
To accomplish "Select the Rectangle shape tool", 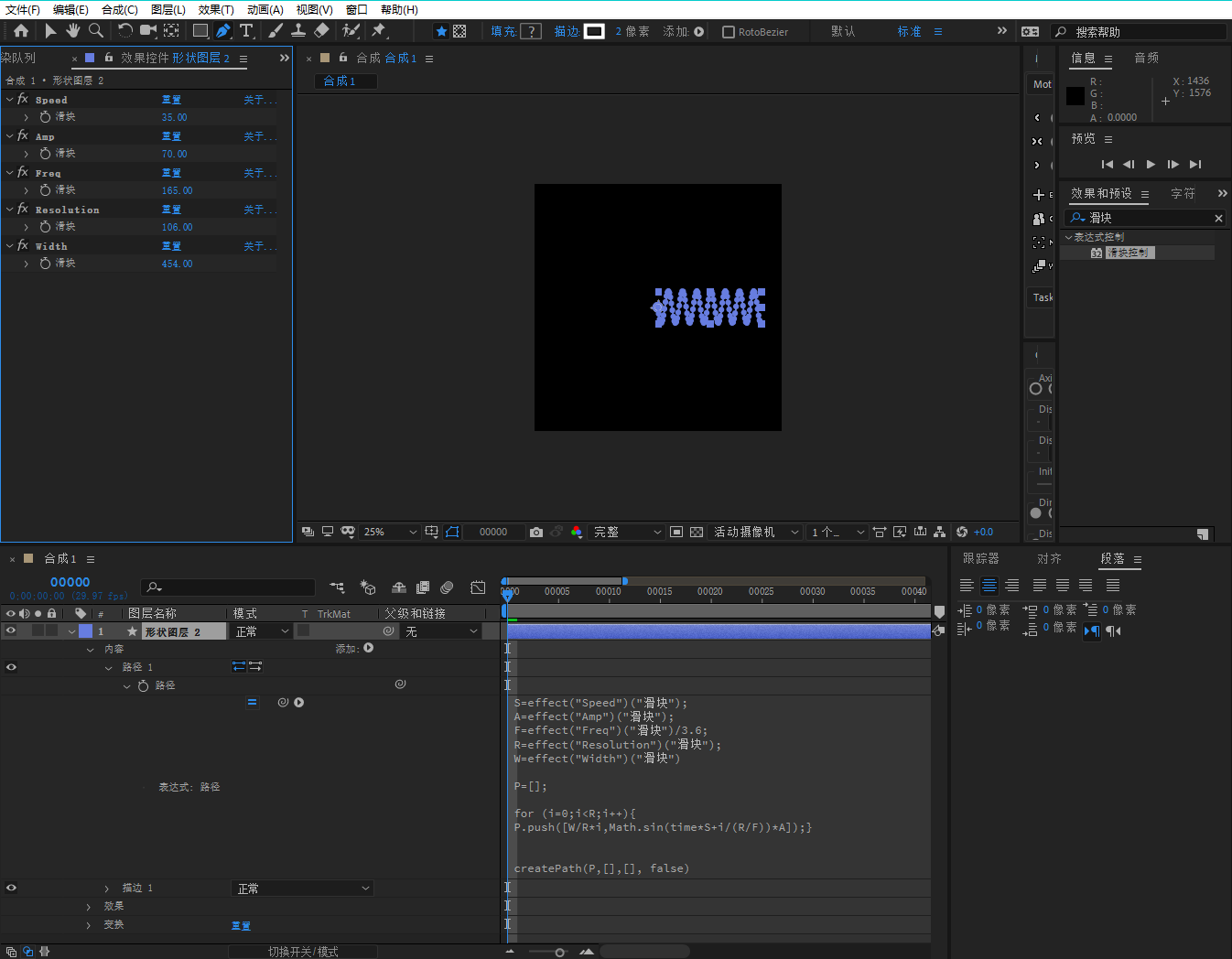I will click(x=200, y=31).
